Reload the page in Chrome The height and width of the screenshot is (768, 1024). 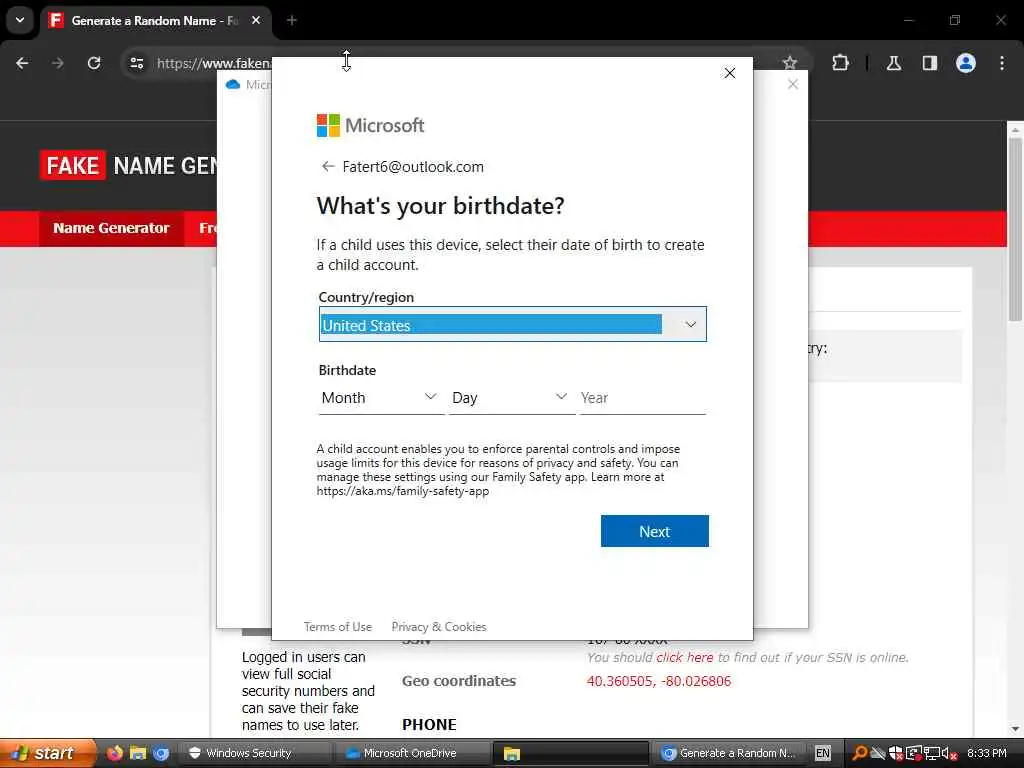pos(94,63)
